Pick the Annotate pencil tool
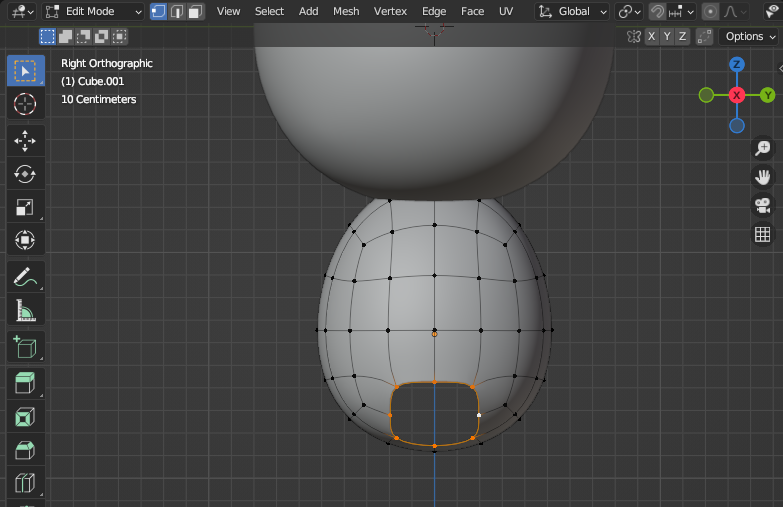Viewport: 783px width, 507px height. tap(25, 277)
